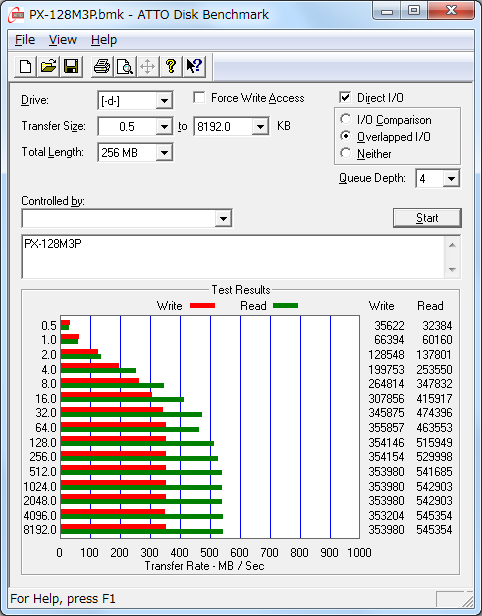Print results using the printer icon
The height and width of the screenshot is (616, 482).
102,66
